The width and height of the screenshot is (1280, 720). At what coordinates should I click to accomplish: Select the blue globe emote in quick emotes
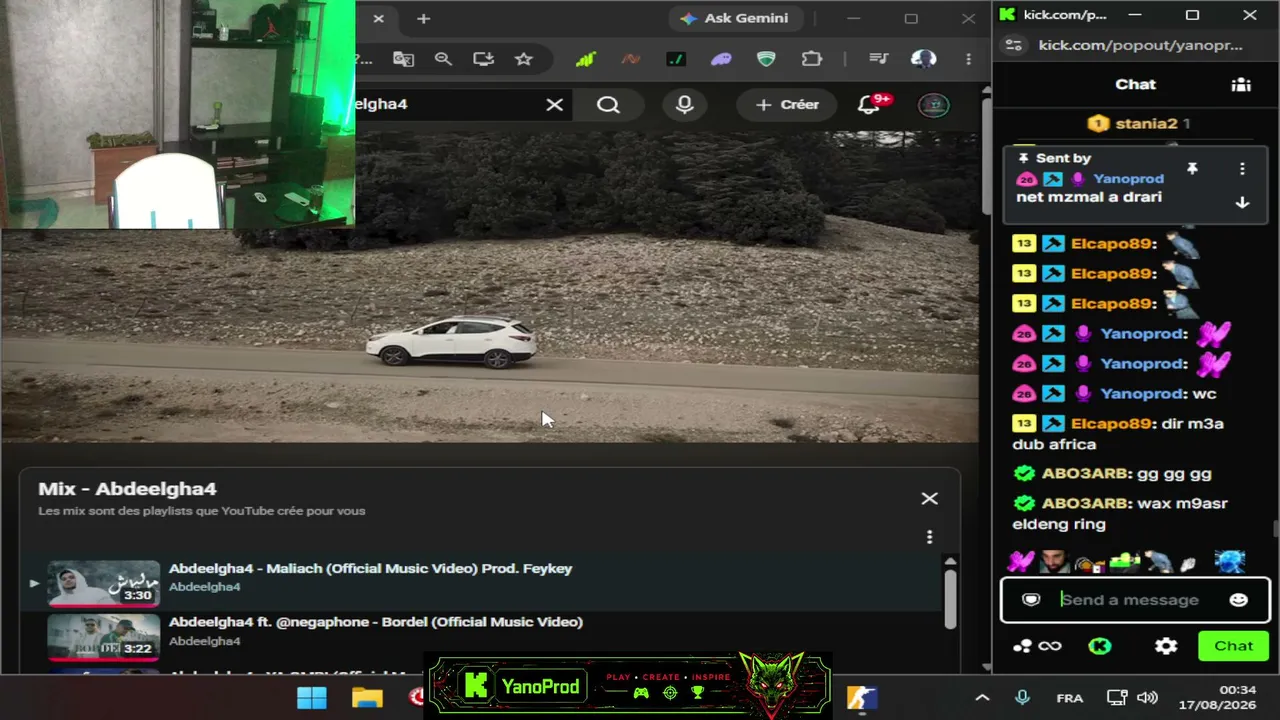1230,562
